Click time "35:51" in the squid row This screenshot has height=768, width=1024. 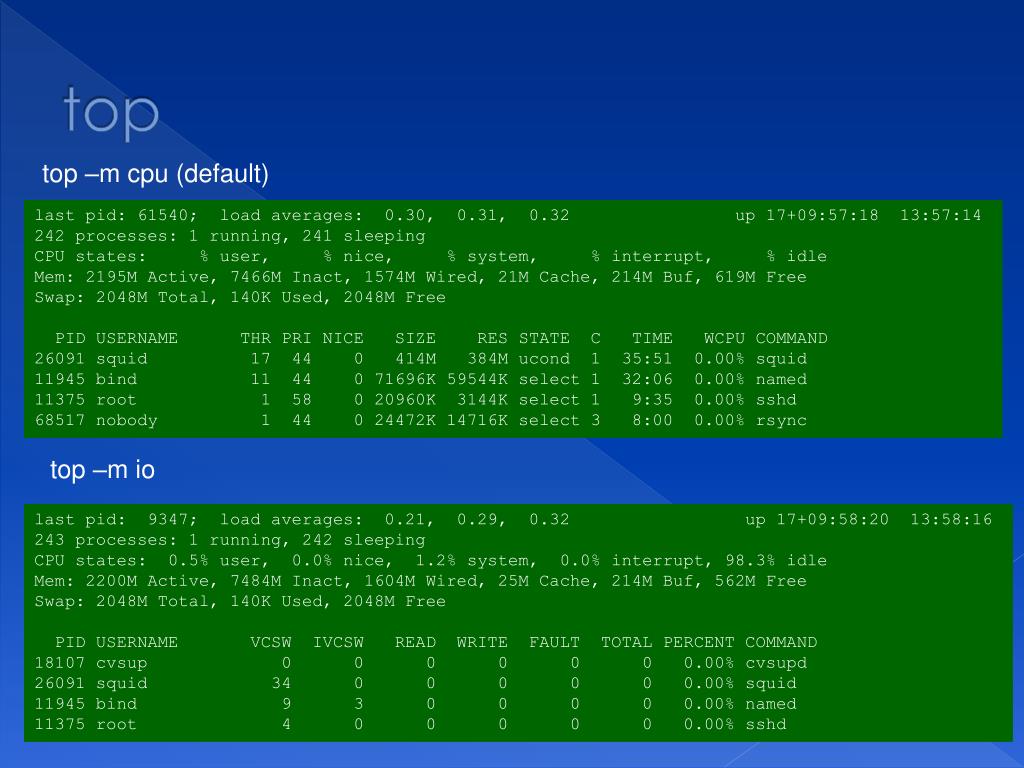[647, 359]
